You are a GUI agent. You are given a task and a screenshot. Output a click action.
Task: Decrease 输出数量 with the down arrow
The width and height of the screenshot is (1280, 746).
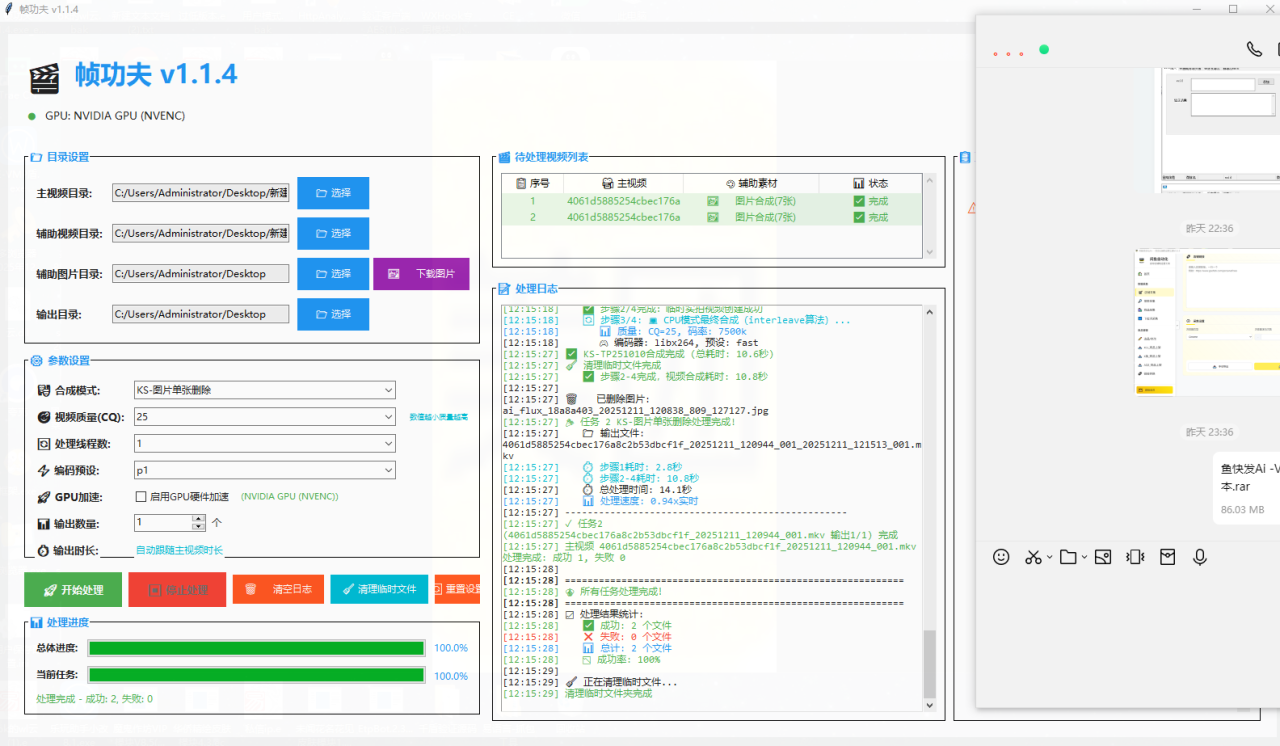[x=199, y=527]
